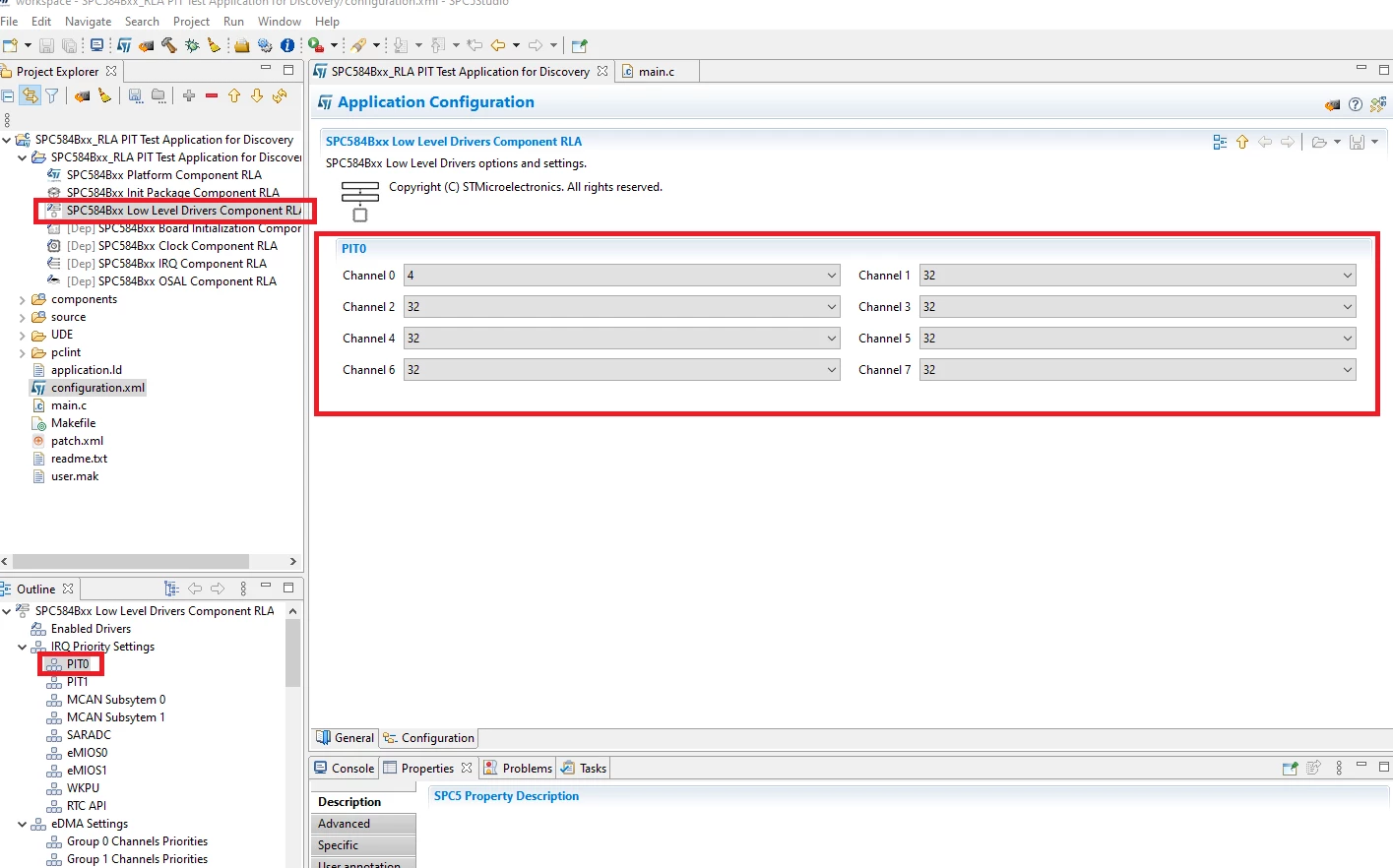This screenshot has width=1393, height=868.
Task: Select configuration.xml in Project Explorer
Action: [97, 388]
